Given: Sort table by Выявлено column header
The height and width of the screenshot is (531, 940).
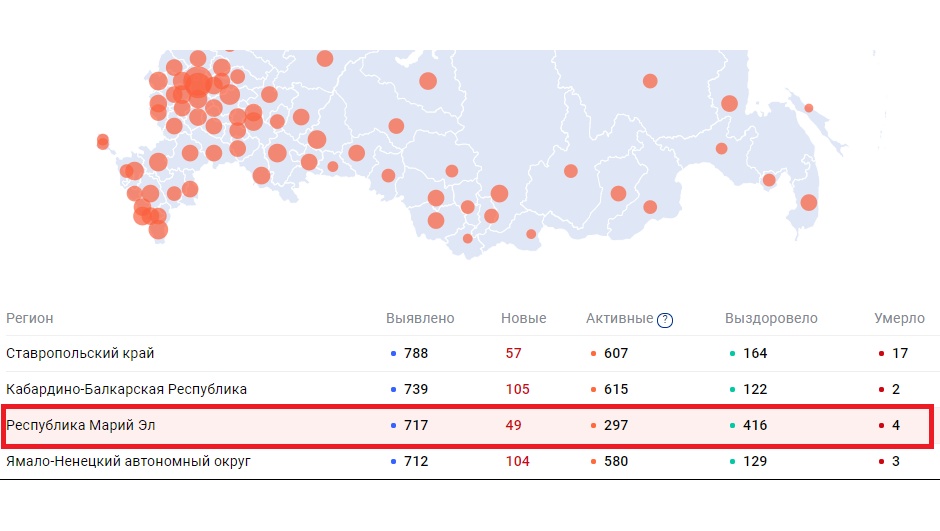Looking at the screenshot, I should point(420,319).
